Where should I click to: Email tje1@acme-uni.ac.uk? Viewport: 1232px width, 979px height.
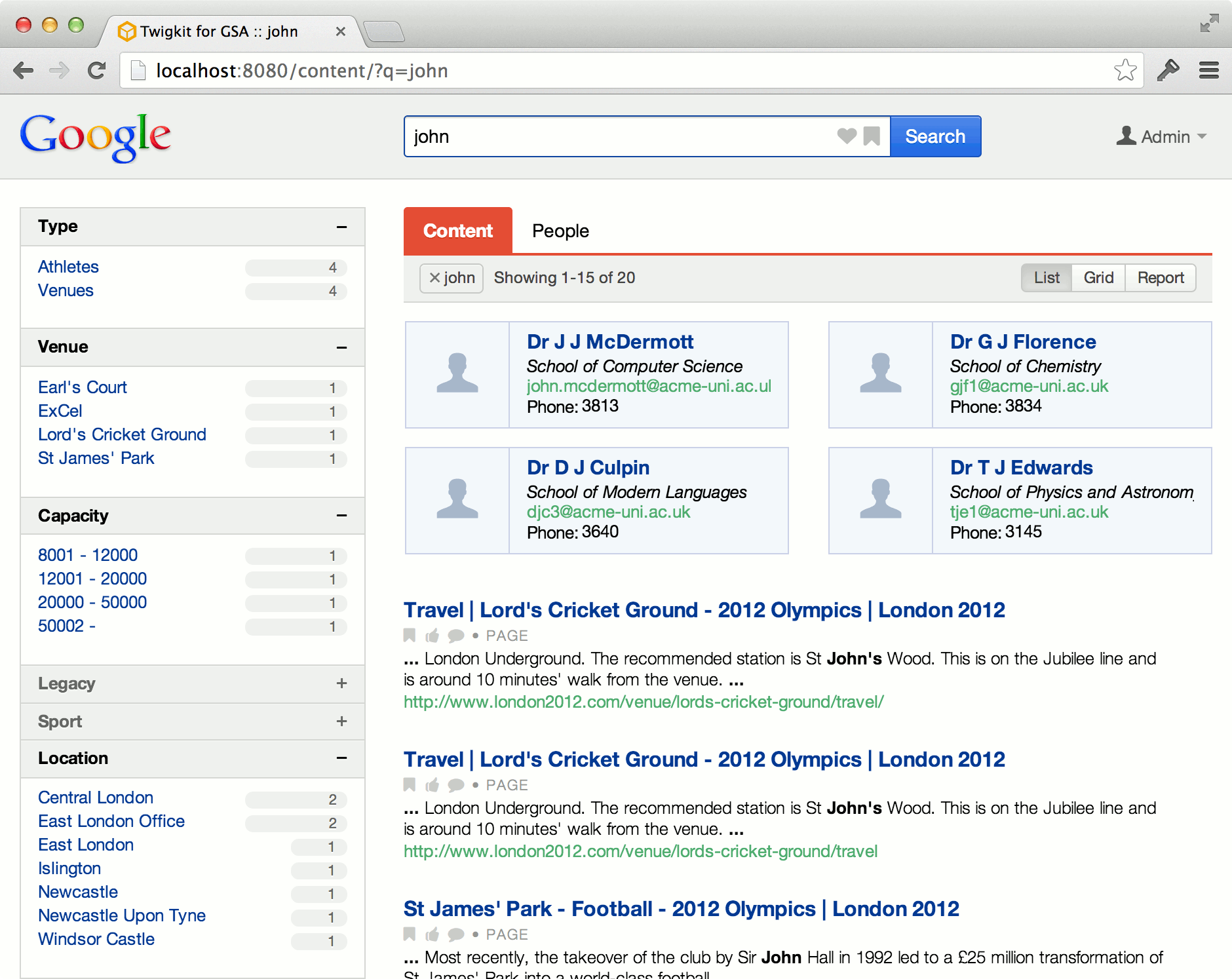pos(1029,512)
